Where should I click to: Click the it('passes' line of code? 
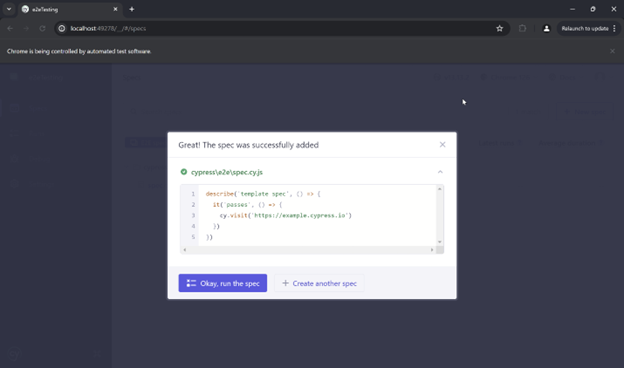(247, 205)
